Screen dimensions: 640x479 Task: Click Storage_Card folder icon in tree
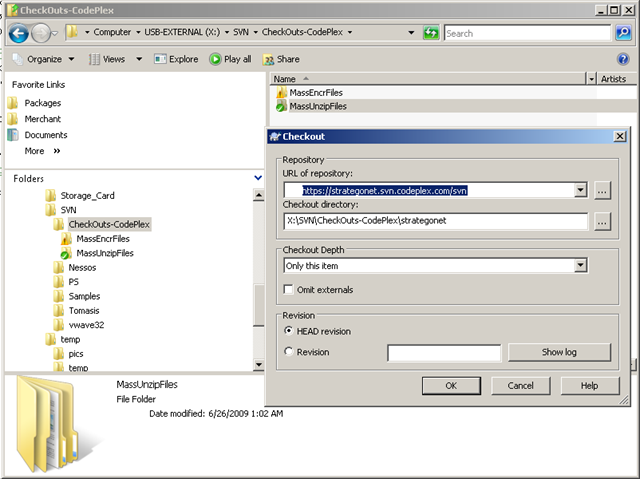(51, 195)
